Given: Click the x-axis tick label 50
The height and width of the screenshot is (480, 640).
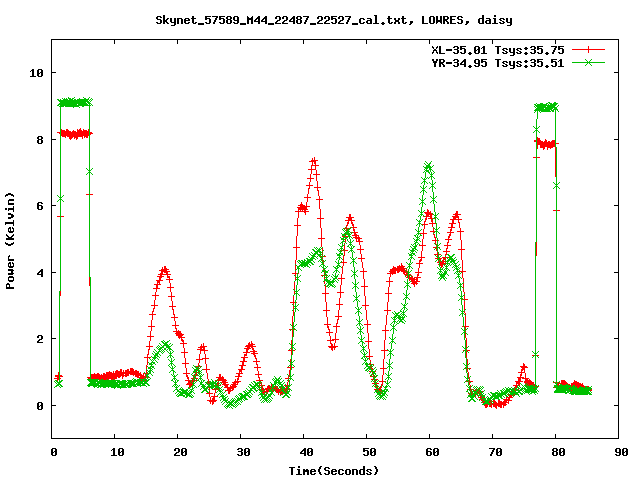Looking at the screenshot, I should coord(369,452).
